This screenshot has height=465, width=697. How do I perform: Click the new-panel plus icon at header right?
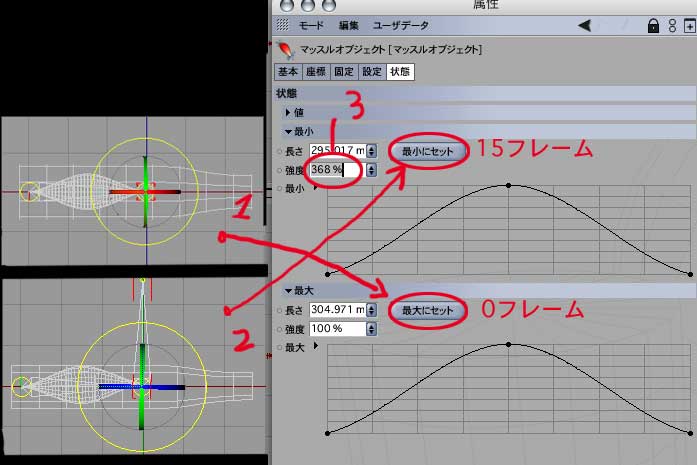[x=689, y=26]
